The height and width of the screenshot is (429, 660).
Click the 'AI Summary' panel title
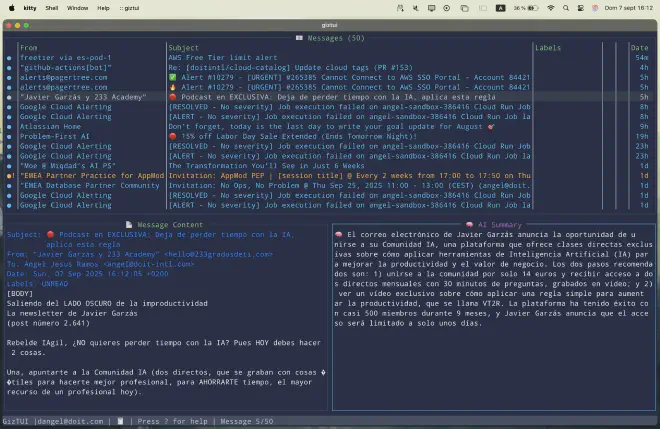[500, 225]
